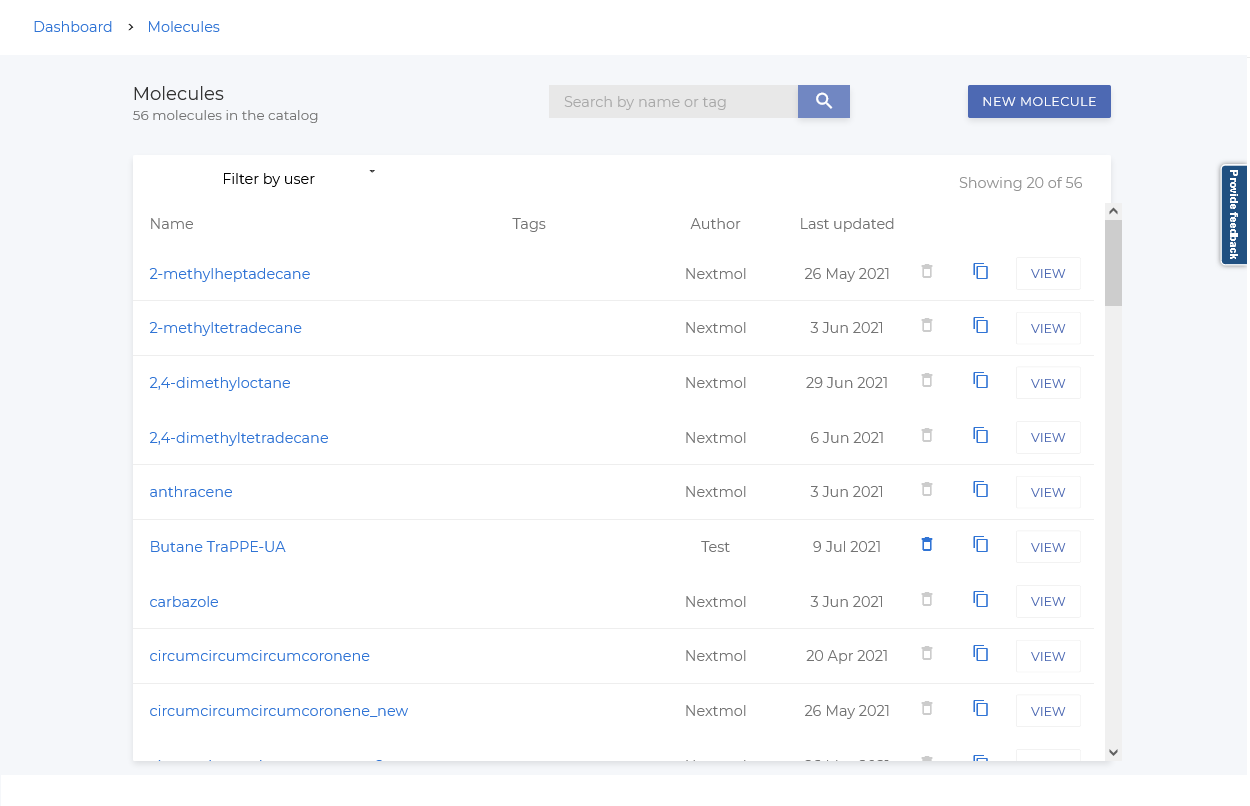Screen dimensions: 1250x806
Task: Open the Butane TraPPE-UA link
Action: point(217,547)
